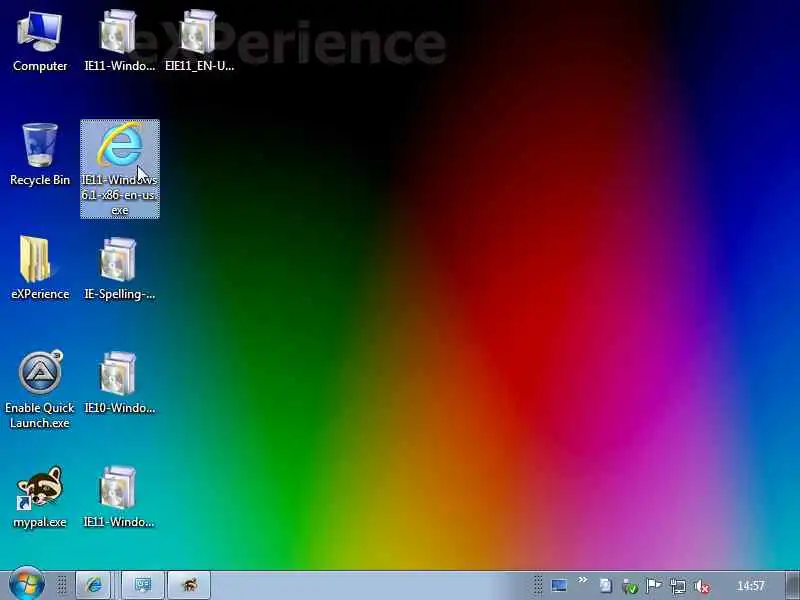
Task: Open the Windows Start menu
Action: tap(27, 585)
